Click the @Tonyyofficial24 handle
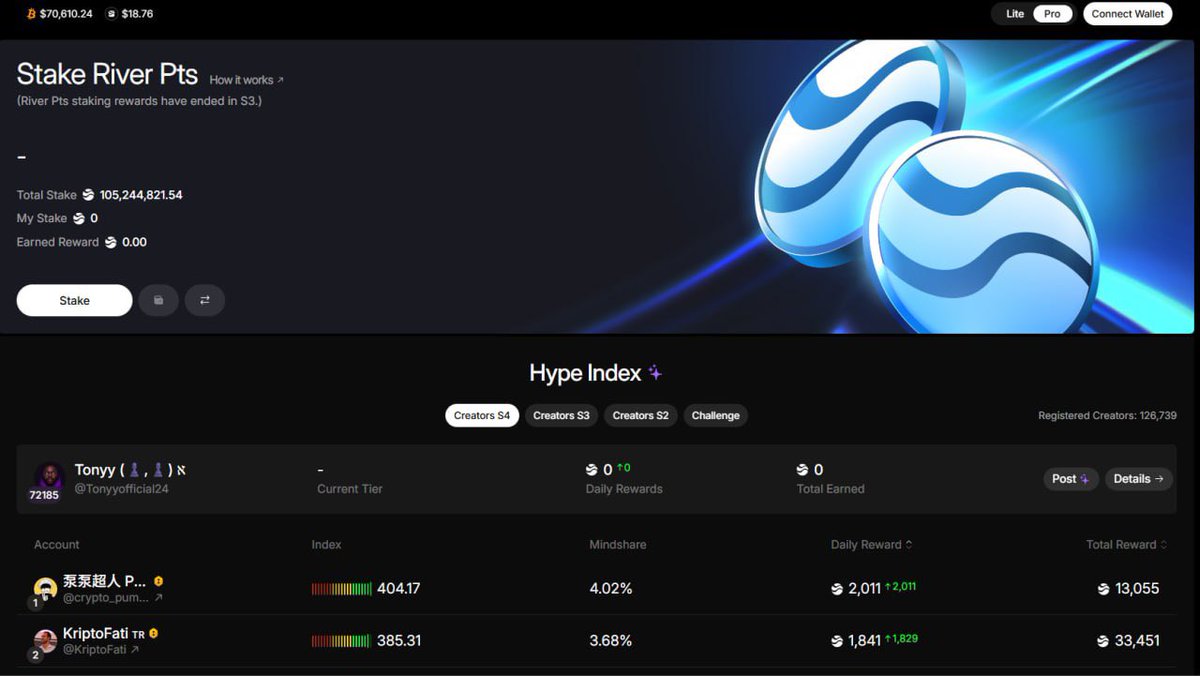 (122, 489)
